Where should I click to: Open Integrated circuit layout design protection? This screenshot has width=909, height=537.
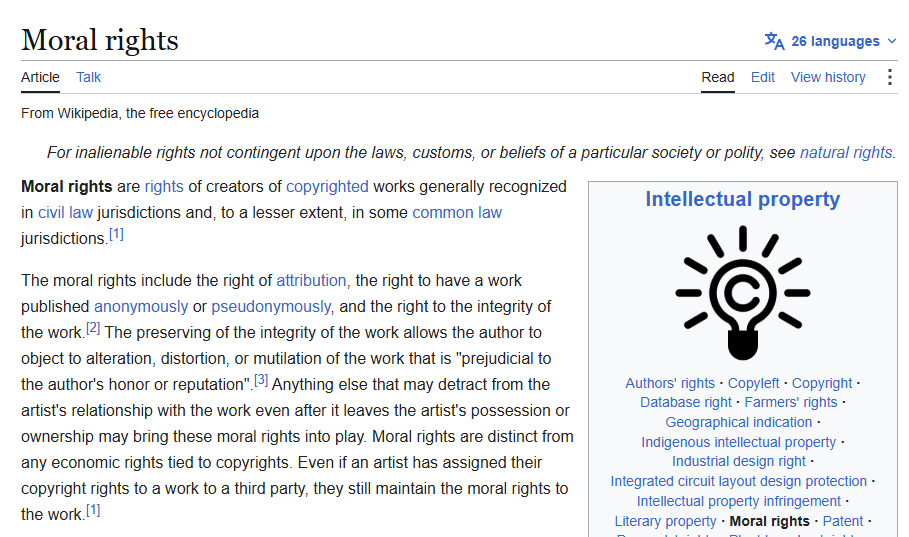coord(739,481)
